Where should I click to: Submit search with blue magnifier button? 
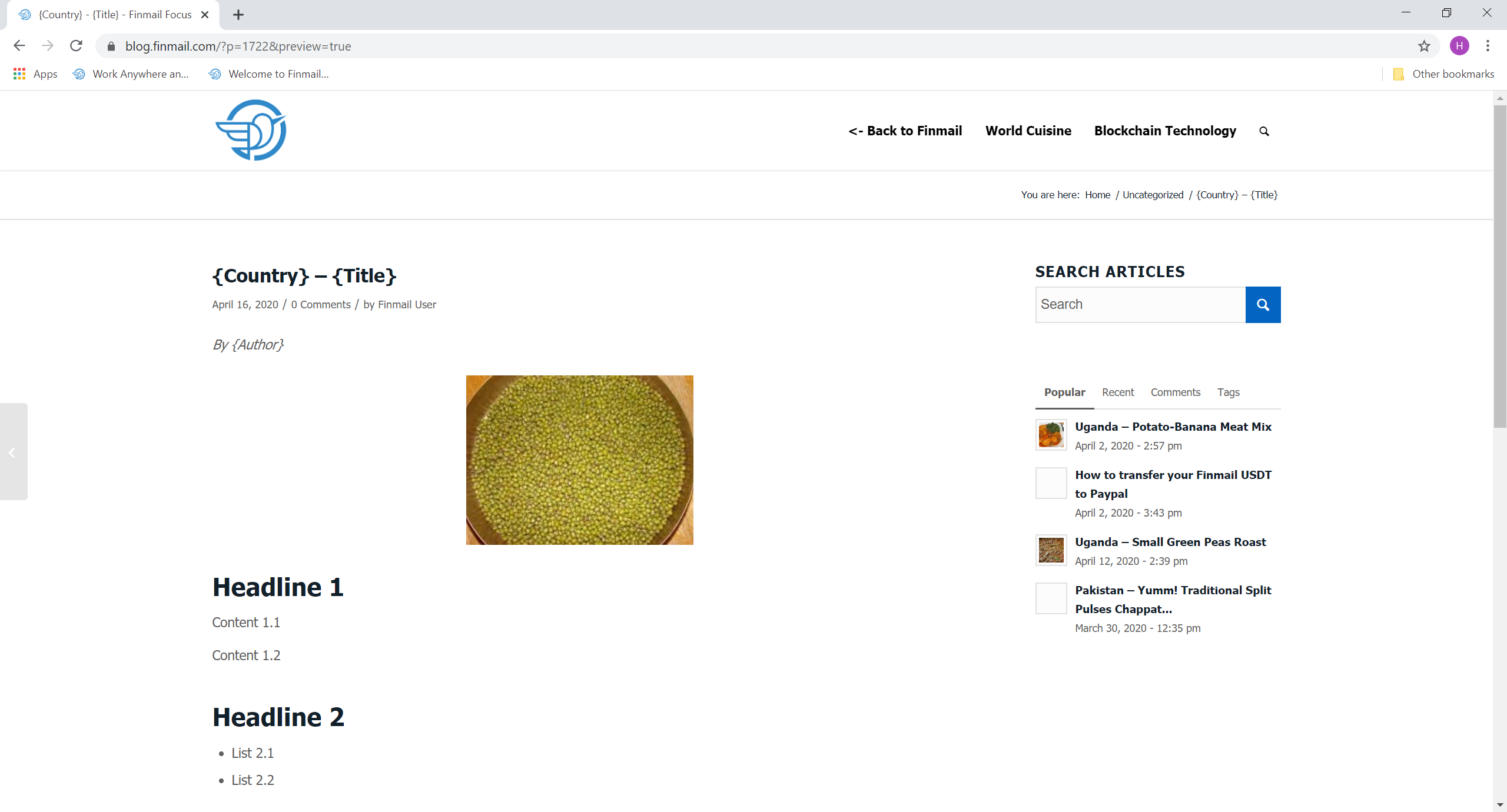pos(1263,305)
